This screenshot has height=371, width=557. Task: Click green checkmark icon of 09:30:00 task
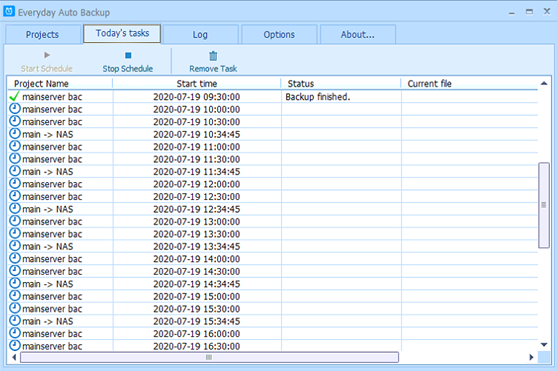coord(15,96)
